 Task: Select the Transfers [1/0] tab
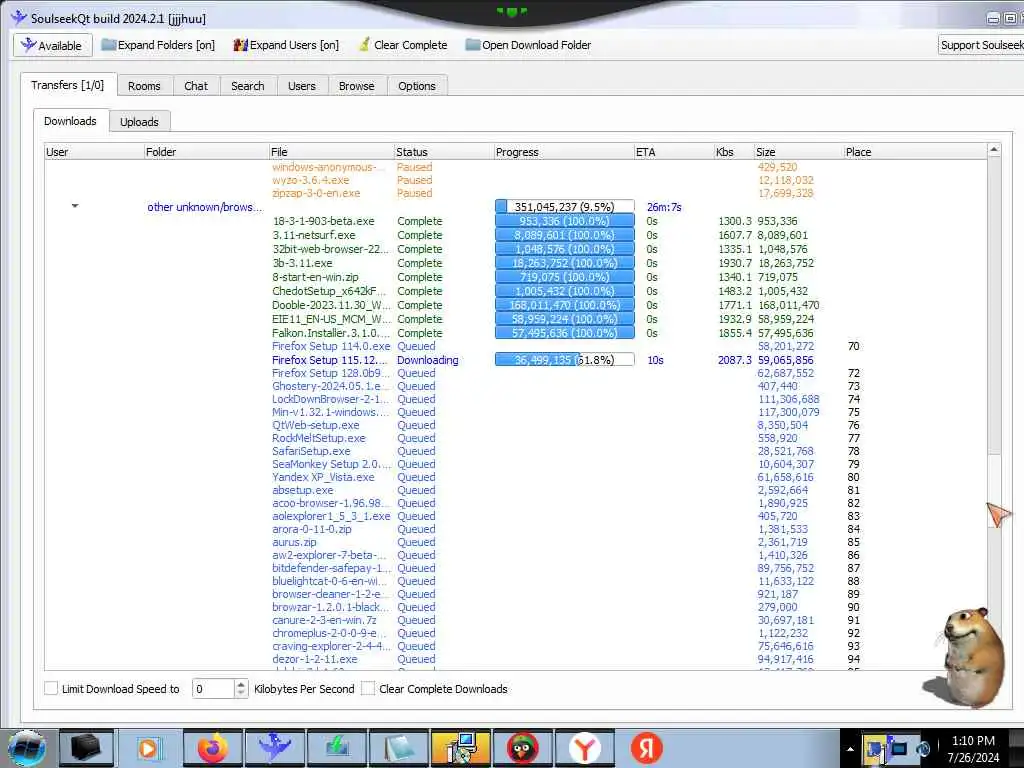click(68, 85)
